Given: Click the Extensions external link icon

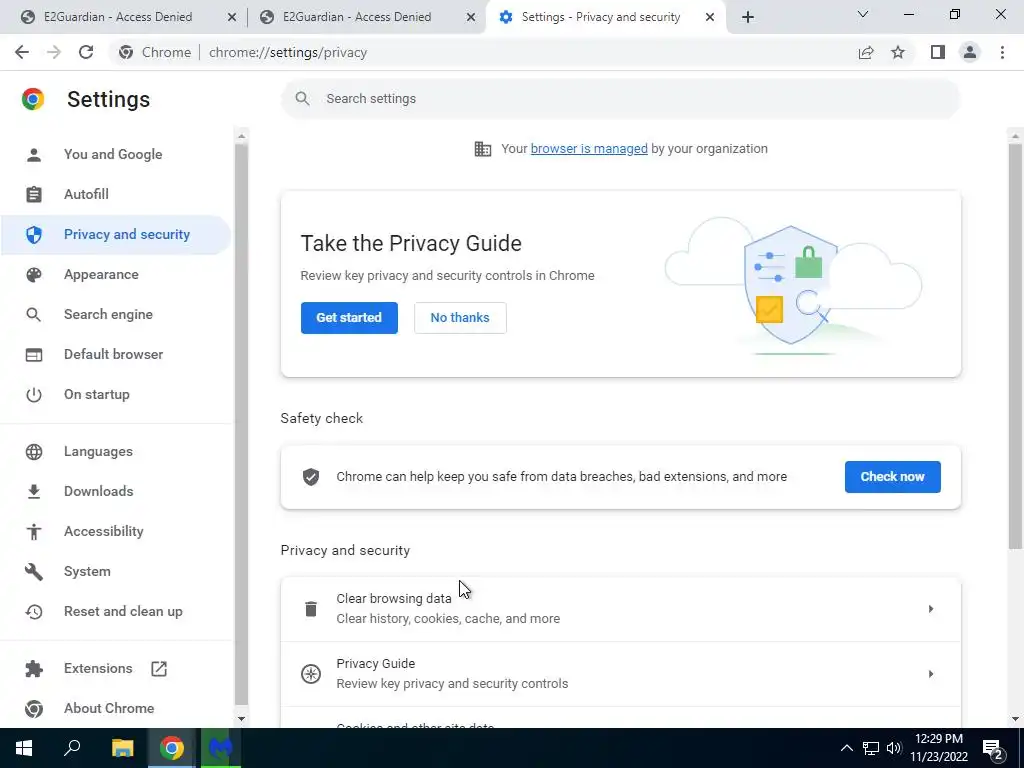Looking at the screenshot, I should point(159,669).
